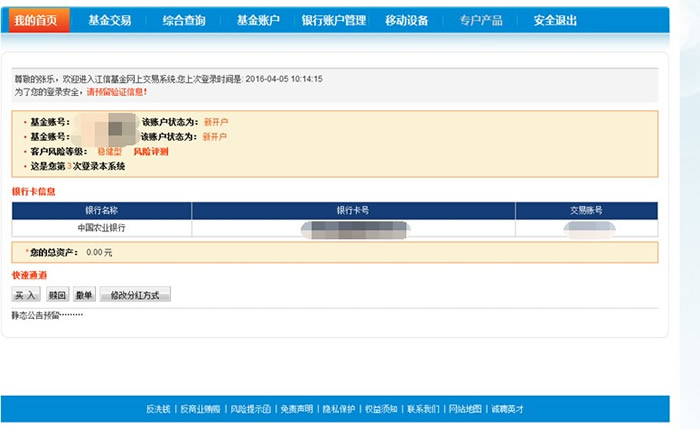
Task: Go to the 基金账户 tab
Action: coord(258,20)
